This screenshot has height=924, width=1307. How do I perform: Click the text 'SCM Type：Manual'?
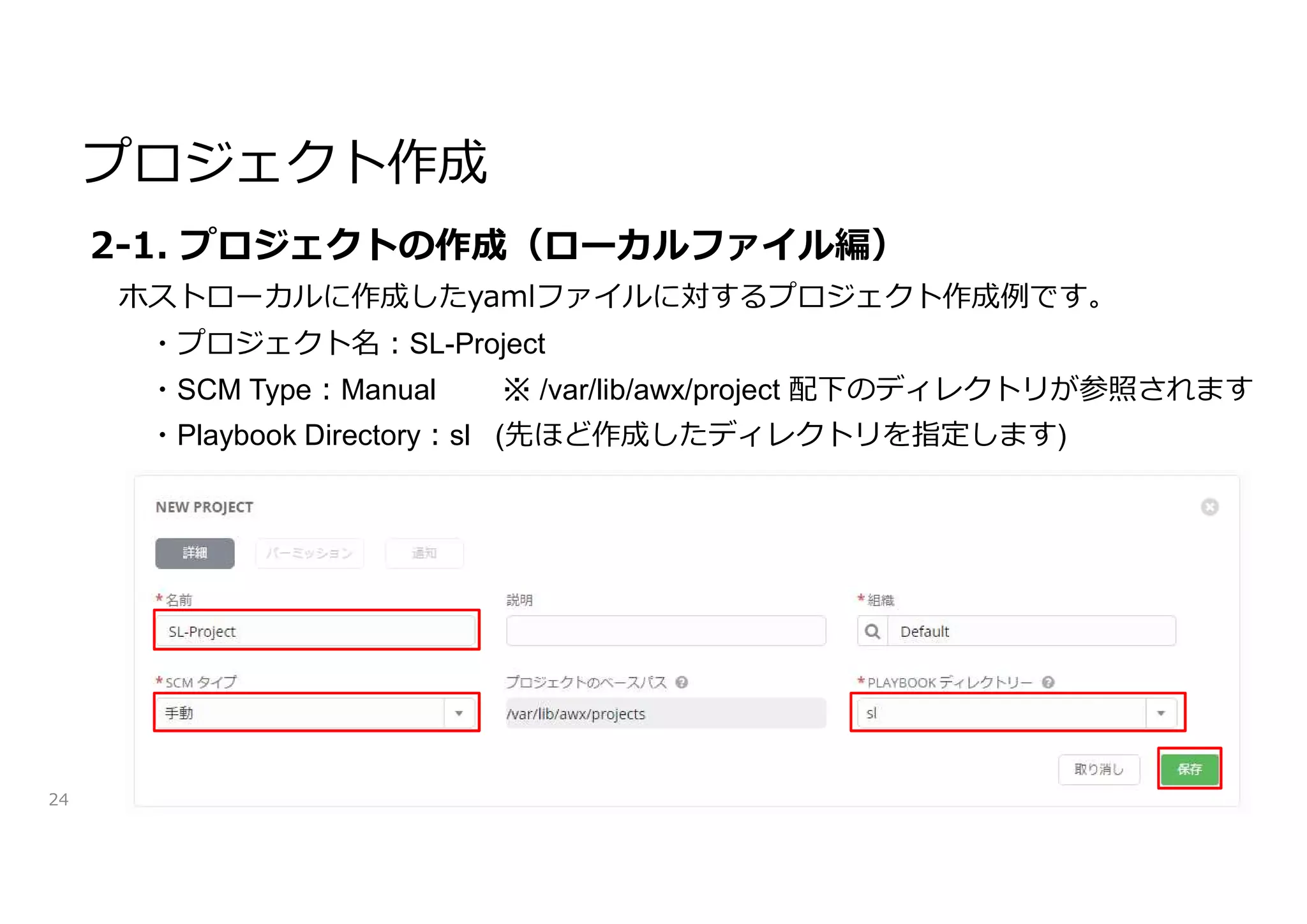click(x=306, y=389)
